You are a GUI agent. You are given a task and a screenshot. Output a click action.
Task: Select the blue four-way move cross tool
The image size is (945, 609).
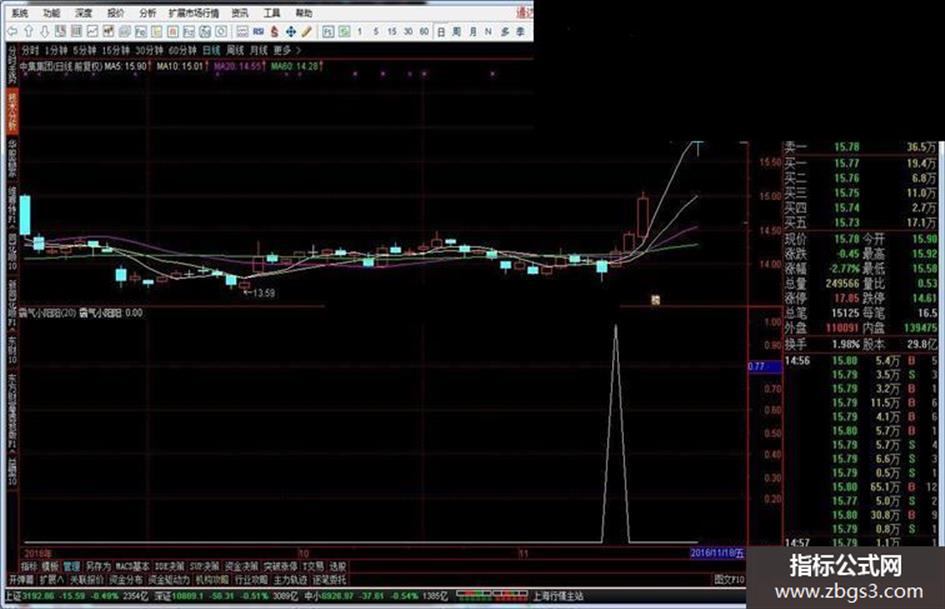[290, 31]
